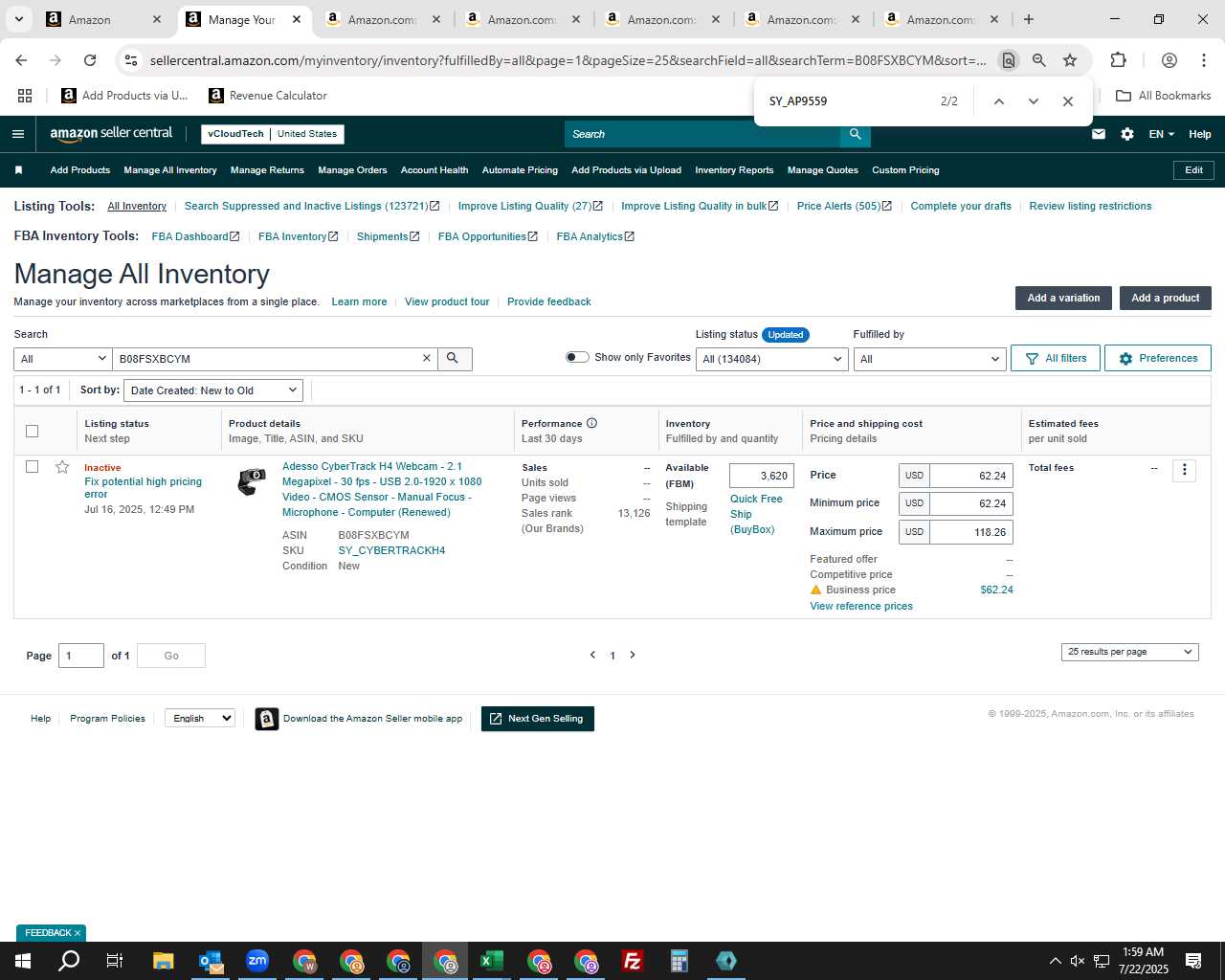Click the inventory search magnifier button
1225x980 pixels.
[453, 358]
